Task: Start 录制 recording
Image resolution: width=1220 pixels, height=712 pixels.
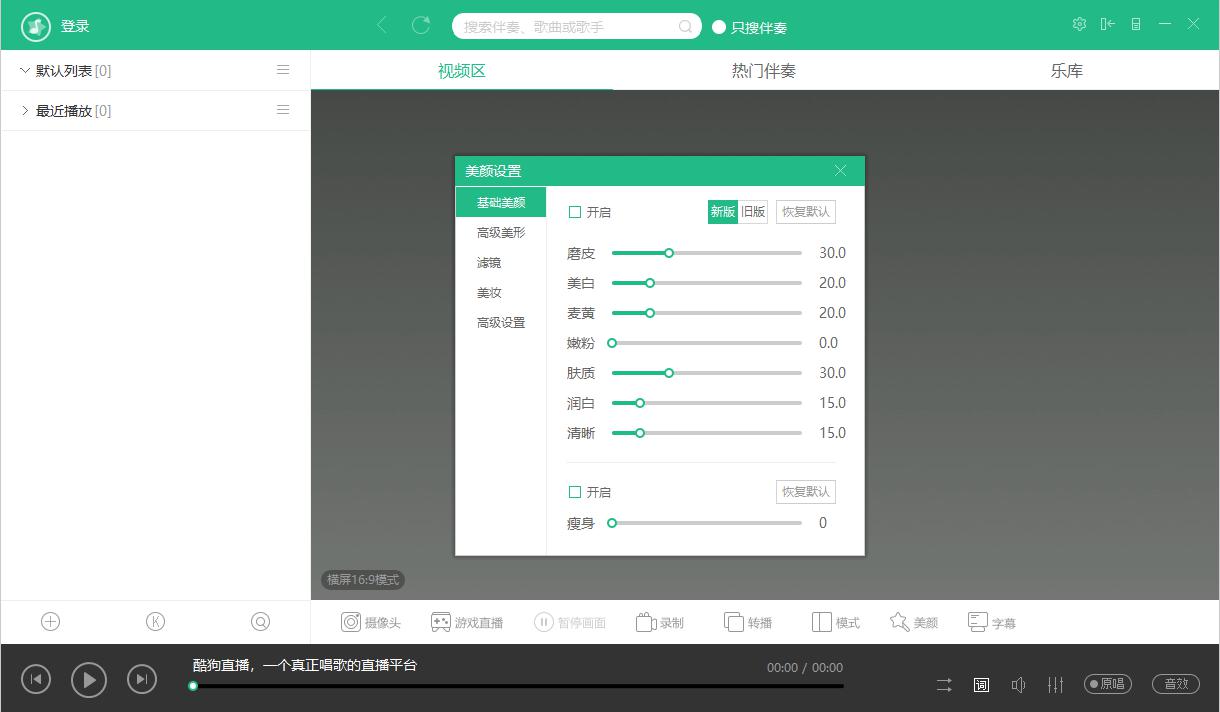Action: click(660, 622)
